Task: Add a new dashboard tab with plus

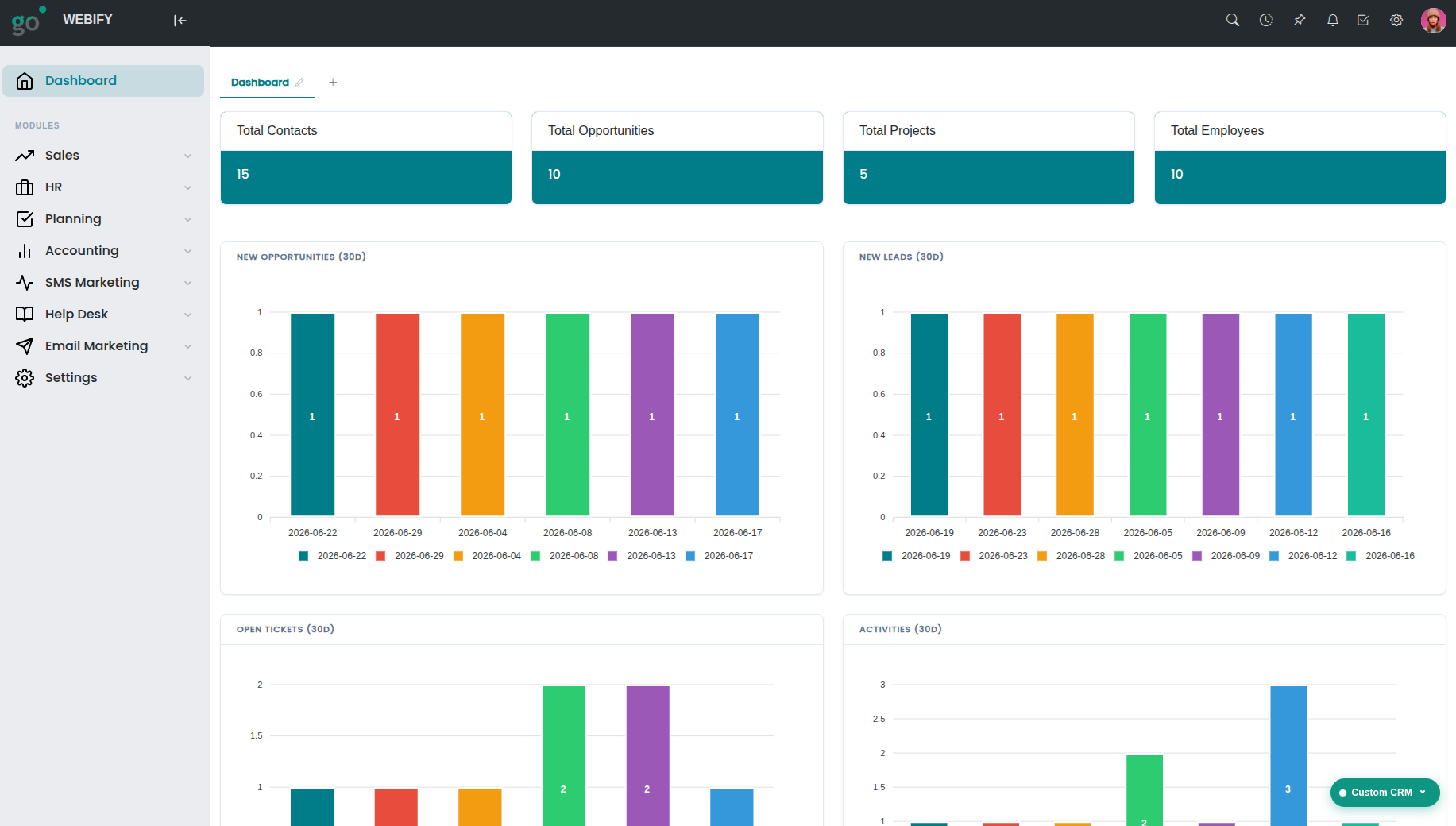Action: point(333,83)
